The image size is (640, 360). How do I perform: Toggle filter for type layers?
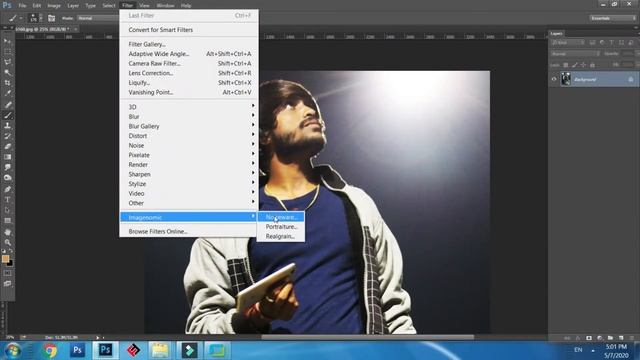pos(611,42)
